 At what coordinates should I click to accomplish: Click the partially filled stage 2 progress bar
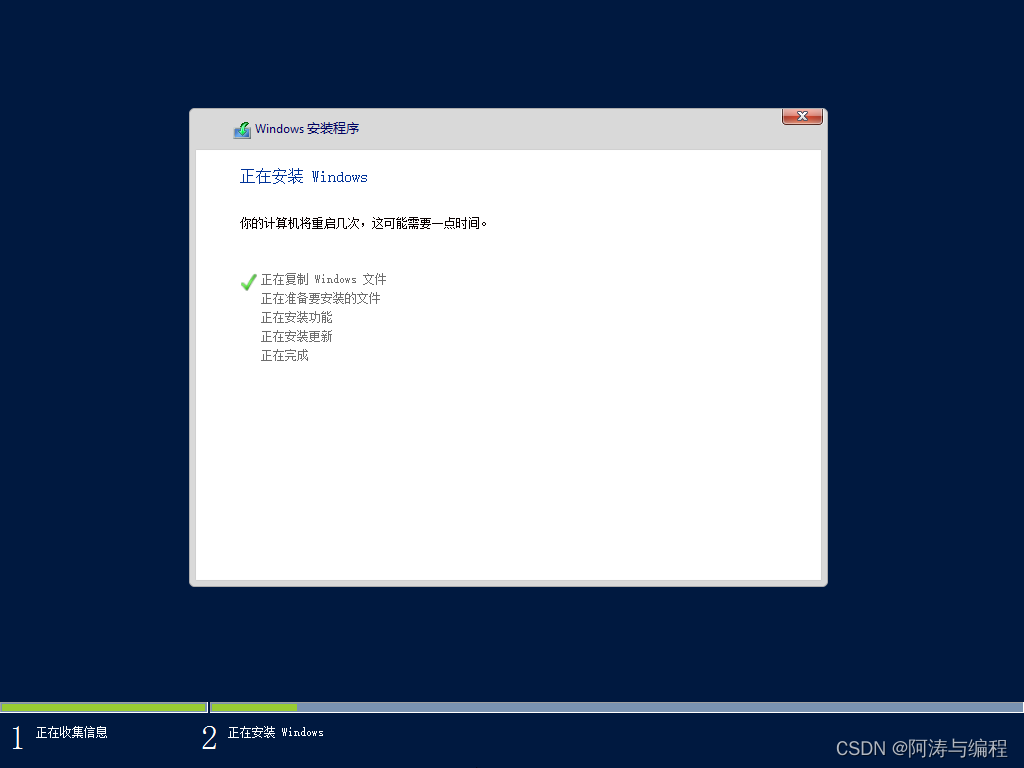pos(252,707)
